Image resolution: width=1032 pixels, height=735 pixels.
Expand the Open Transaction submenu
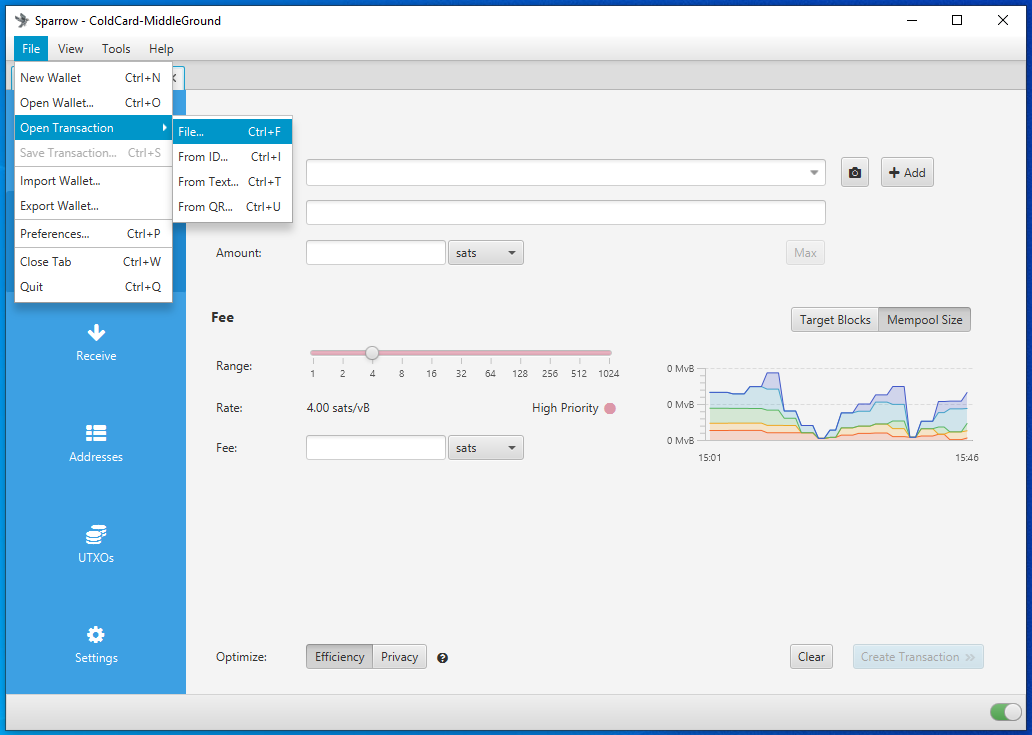(x=93, y=128)
